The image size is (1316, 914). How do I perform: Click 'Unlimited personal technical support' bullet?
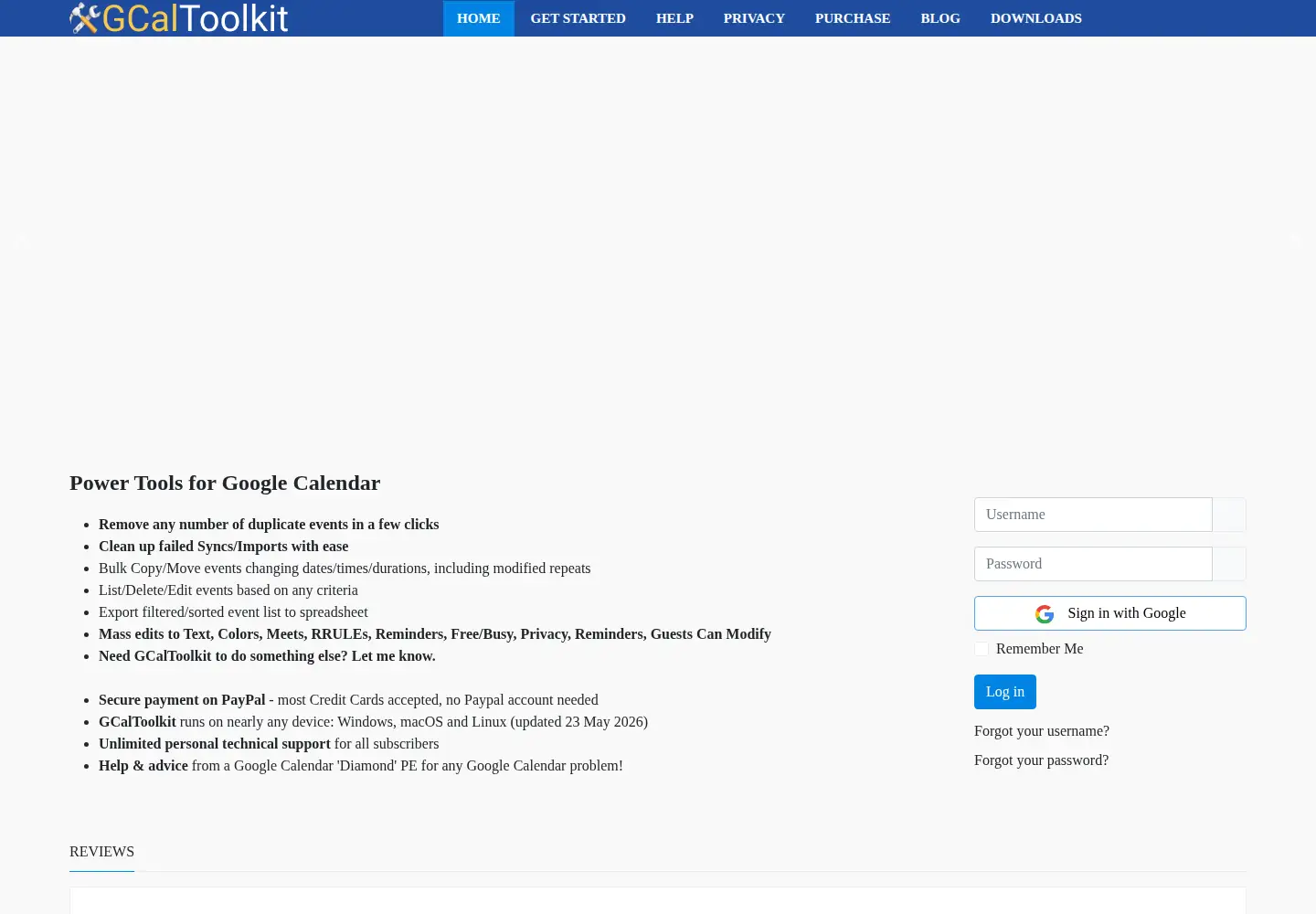tap(269, 744)
